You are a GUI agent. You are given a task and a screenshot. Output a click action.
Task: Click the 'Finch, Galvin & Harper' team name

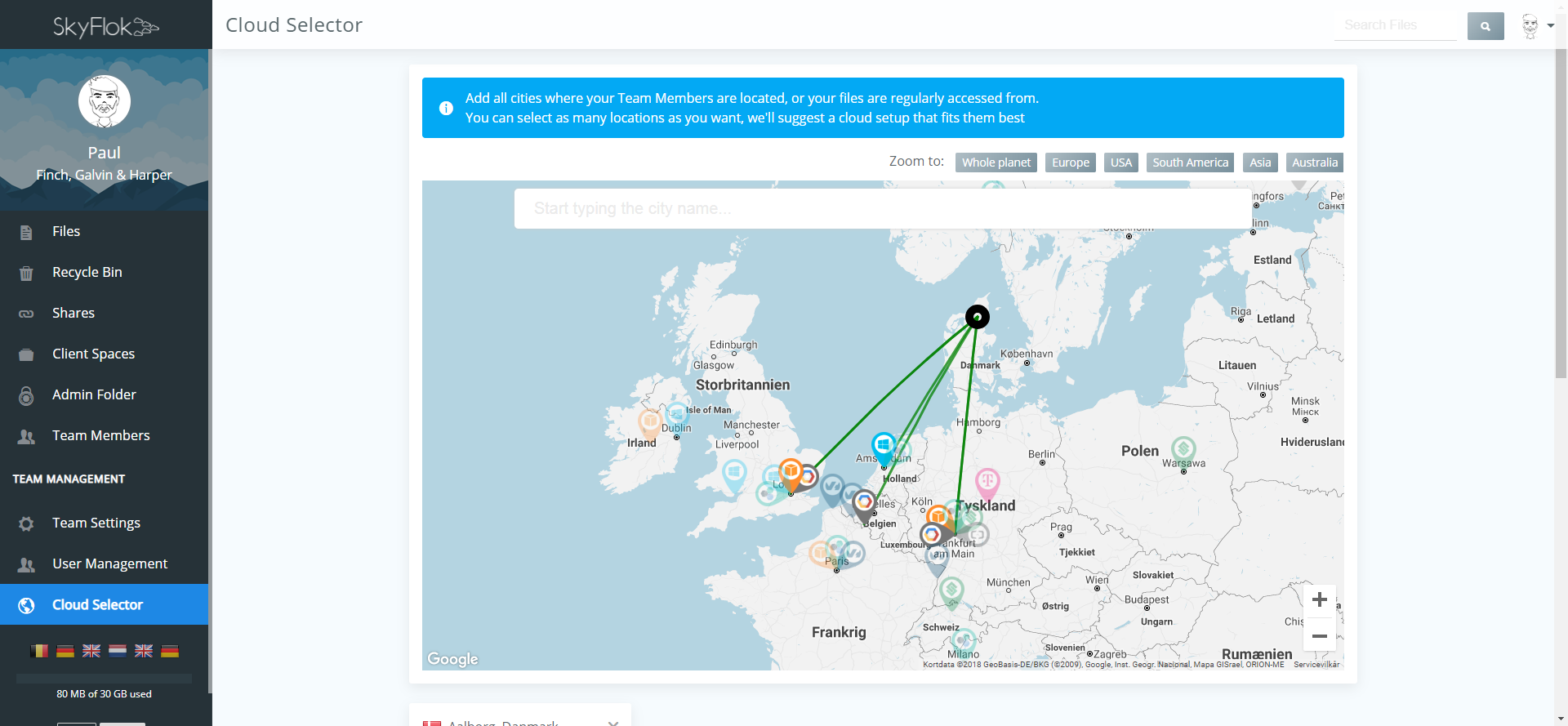(x=104, y=175)
